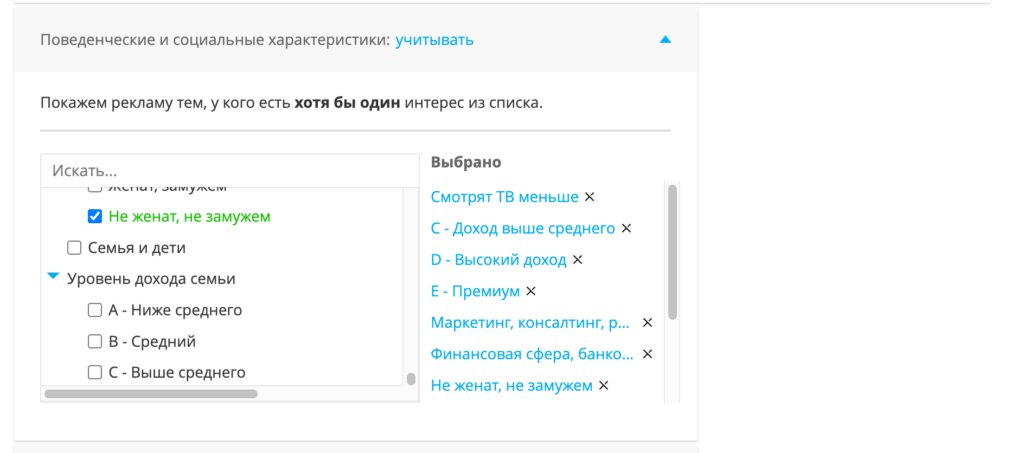This screenshot has width=1024, height=453.
Task: Click the 'учитывать' link
Action: [434, 40]
